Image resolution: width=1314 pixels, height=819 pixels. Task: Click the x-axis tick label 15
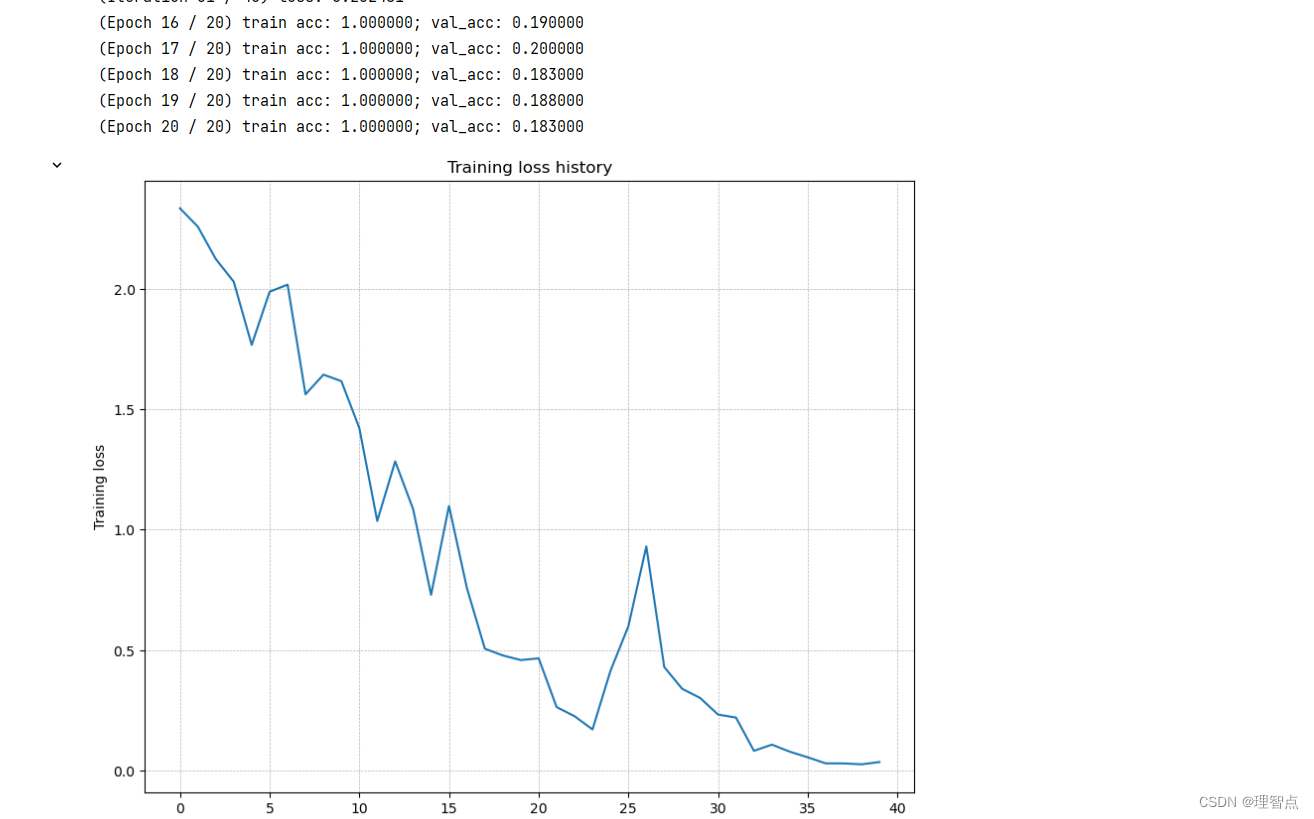449,808
